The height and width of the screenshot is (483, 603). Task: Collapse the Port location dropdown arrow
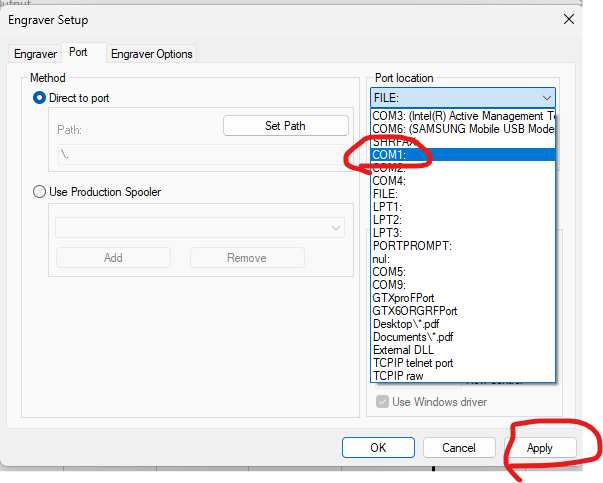click(546, 98)
